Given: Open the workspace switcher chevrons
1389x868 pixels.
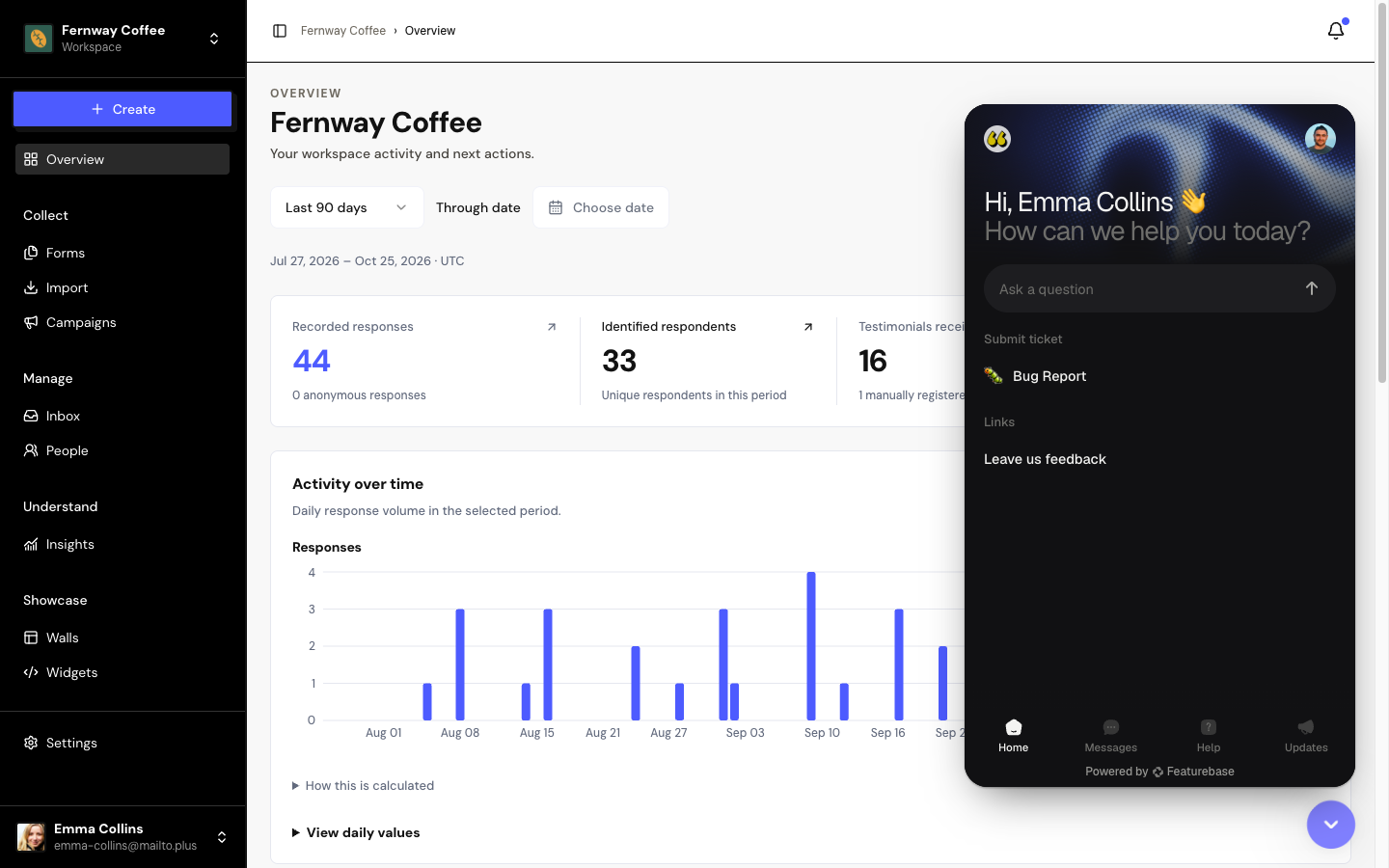Looking at the screenshot, I should [214, 39].
